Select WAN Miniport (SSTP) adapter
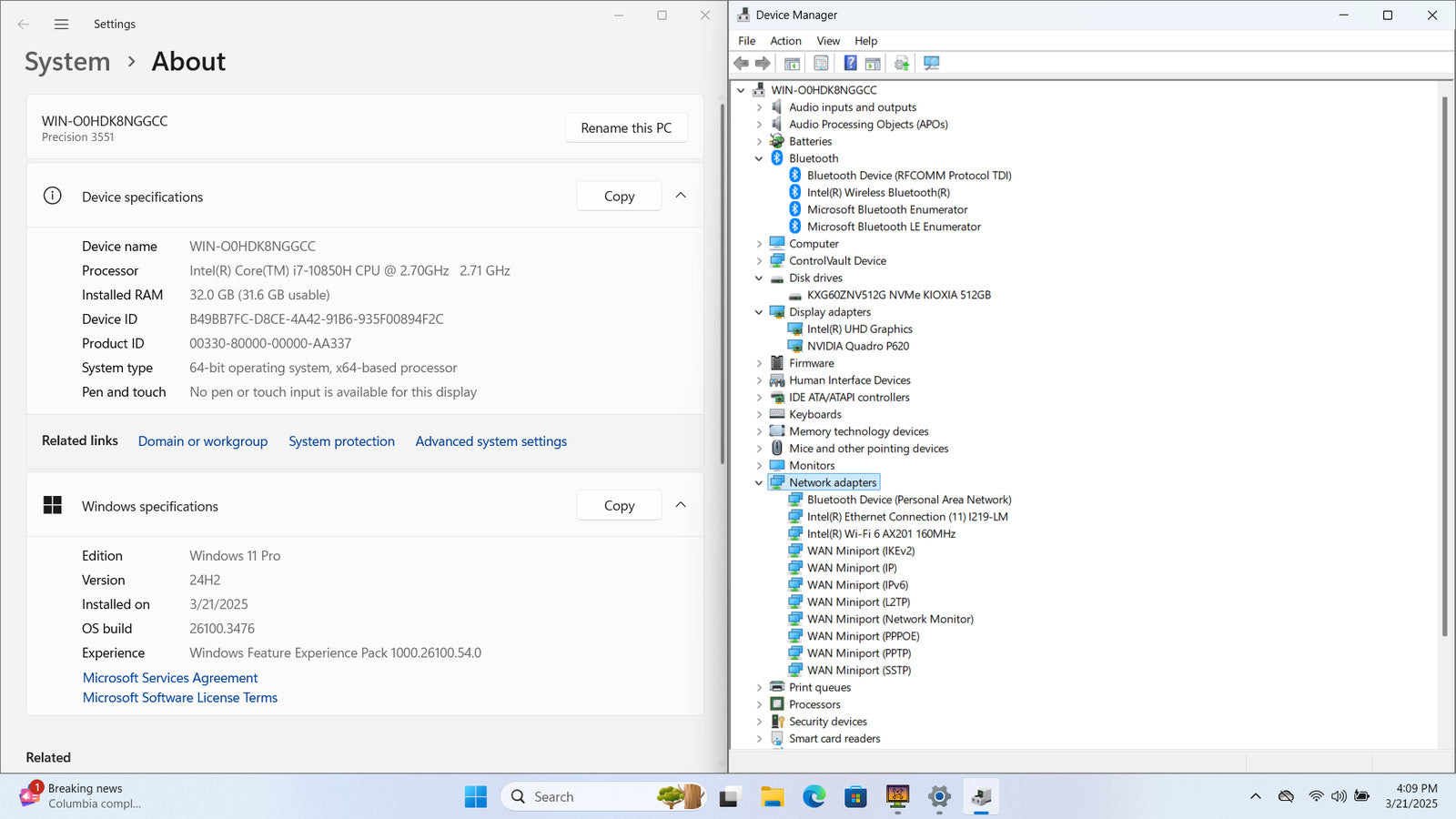 pyautogui.click(x=859, y=670)
